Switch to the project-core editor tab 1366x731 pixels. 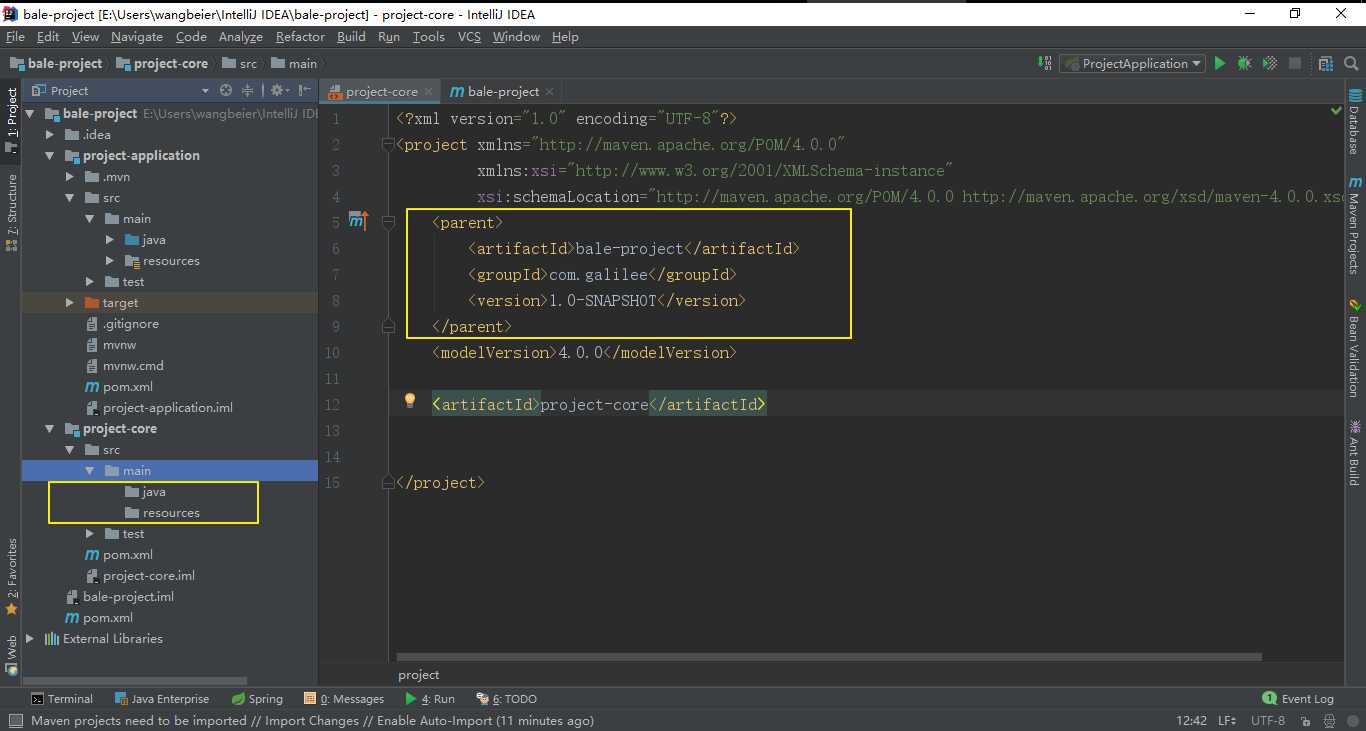click(381, 91)
